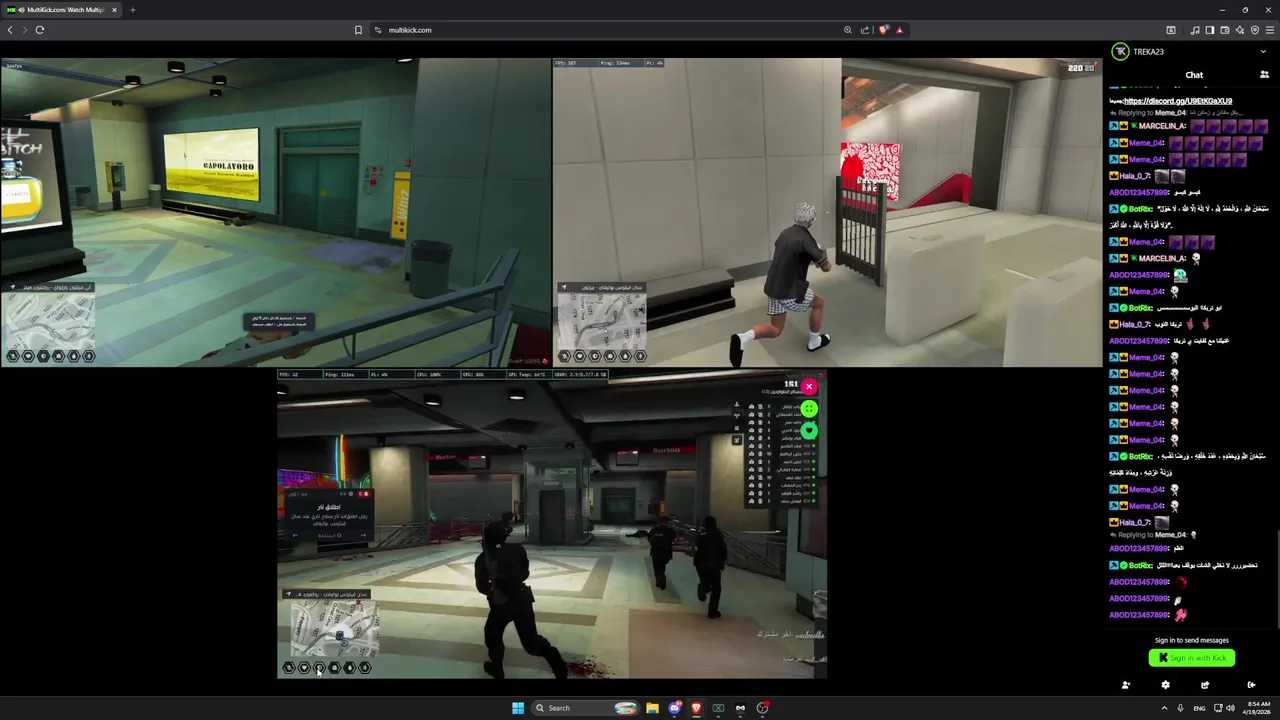Screen dimensions: 1280x720
Task: Open Windows Start menu
Action: coord(518,708)
